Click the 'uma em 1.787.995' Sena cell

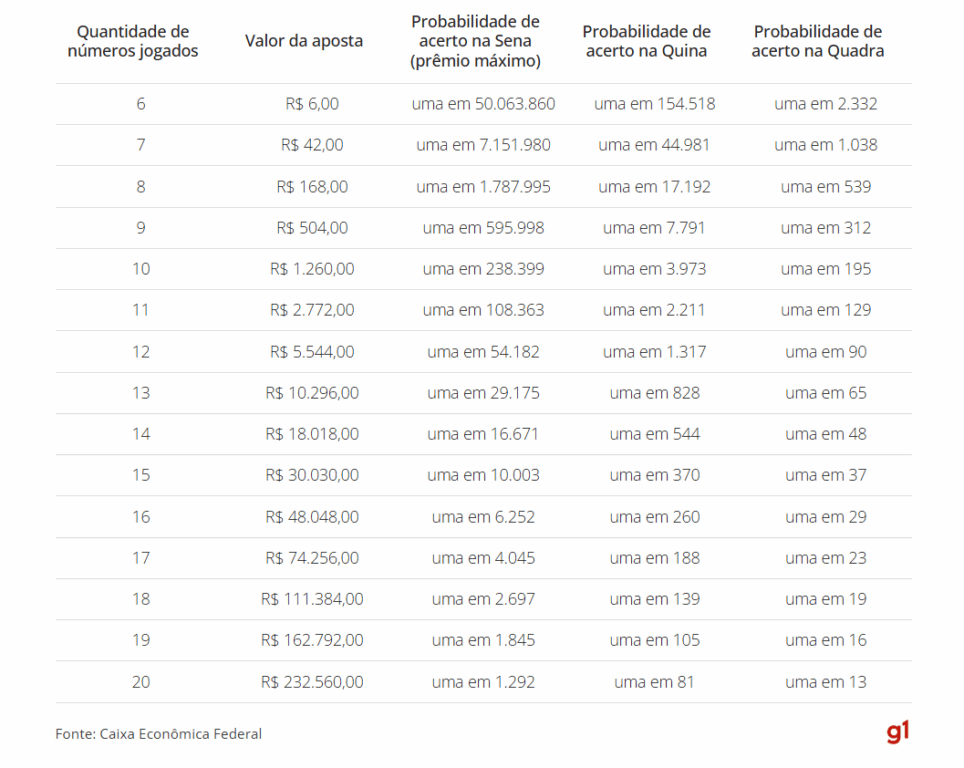coord(483,187)
